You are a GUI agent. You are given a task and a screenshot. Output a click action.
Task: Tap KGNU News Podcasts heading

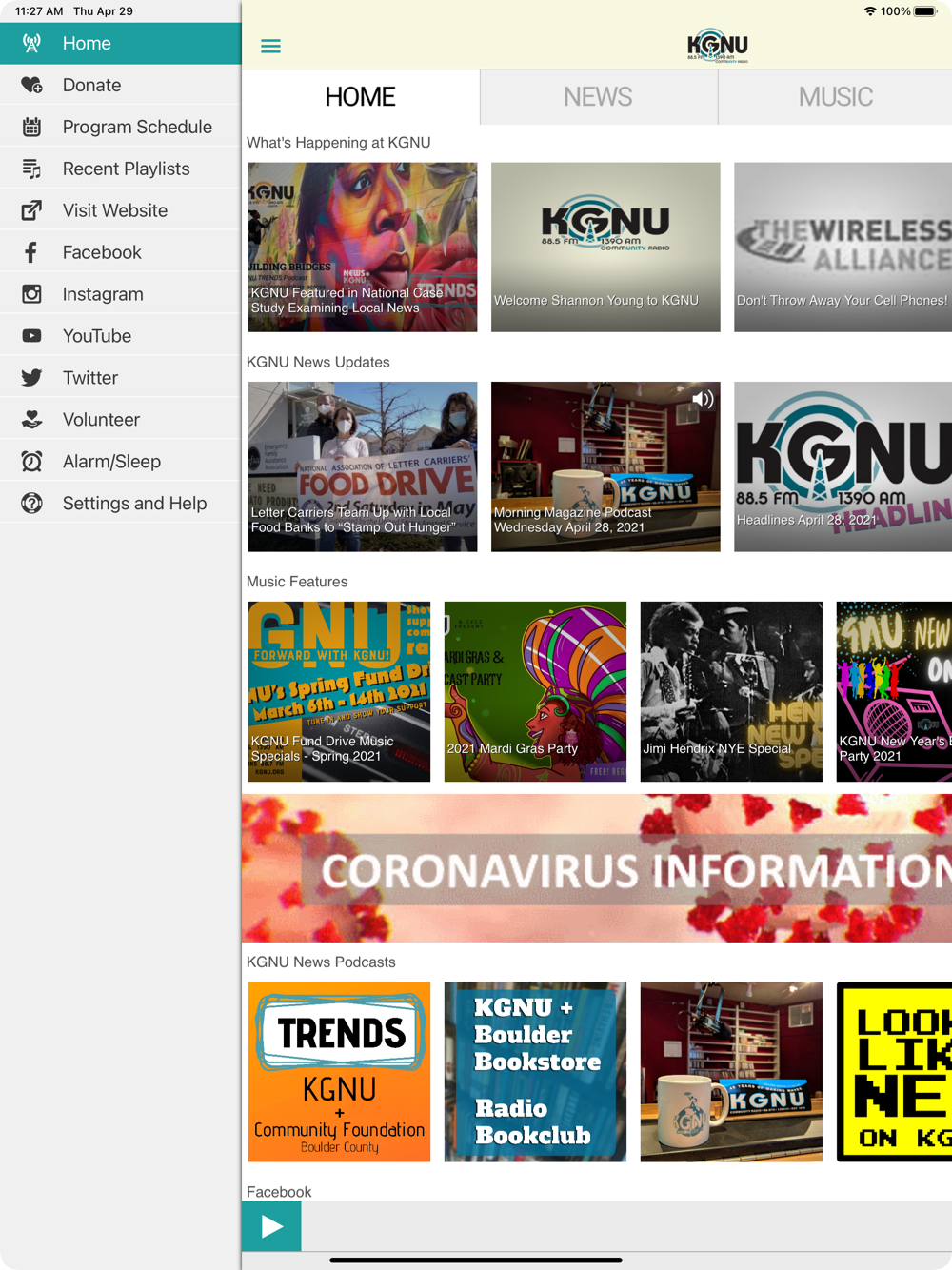[x=321, y=962]
